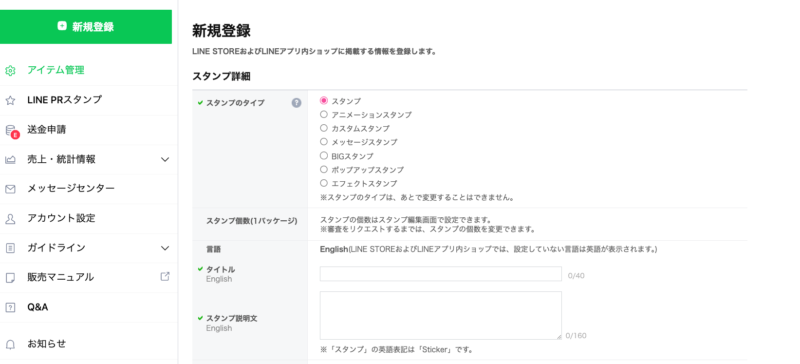Click the document icon beside ガイドライン

(x=10, y=248)
